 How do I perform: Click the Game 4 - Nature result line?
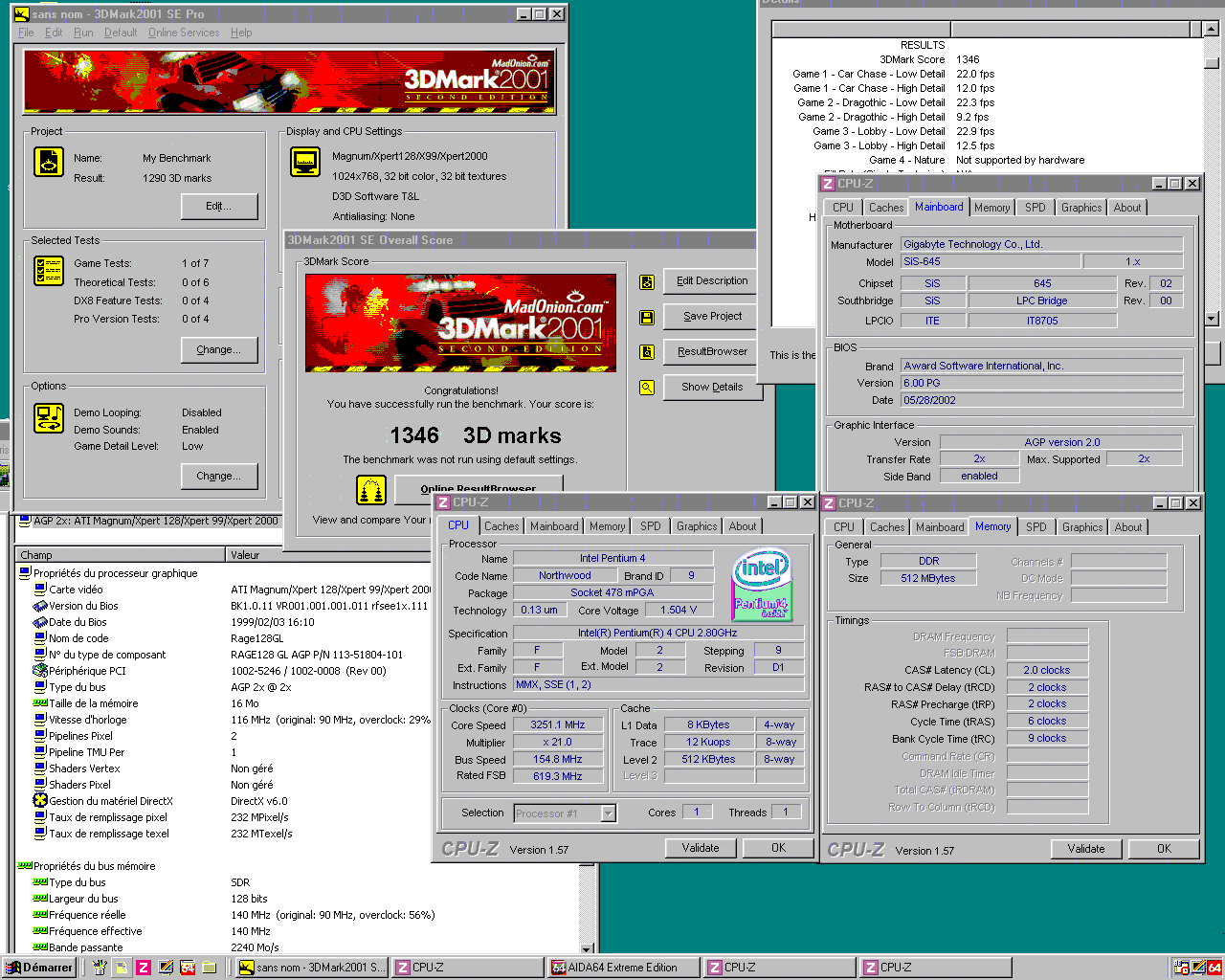(976, 160)
